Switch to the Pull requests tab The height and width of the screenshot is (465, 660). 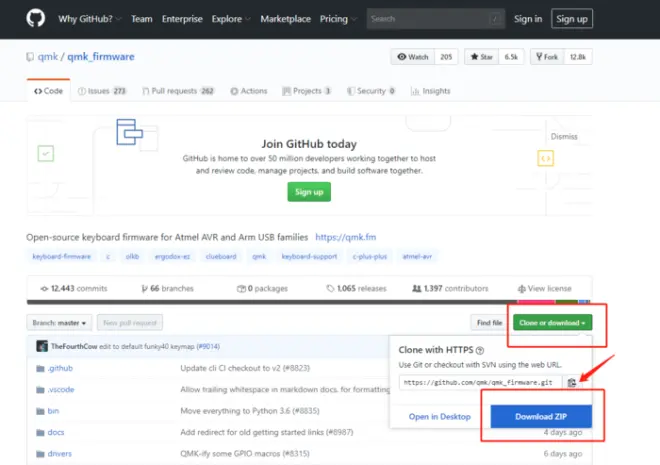point(178,91)
